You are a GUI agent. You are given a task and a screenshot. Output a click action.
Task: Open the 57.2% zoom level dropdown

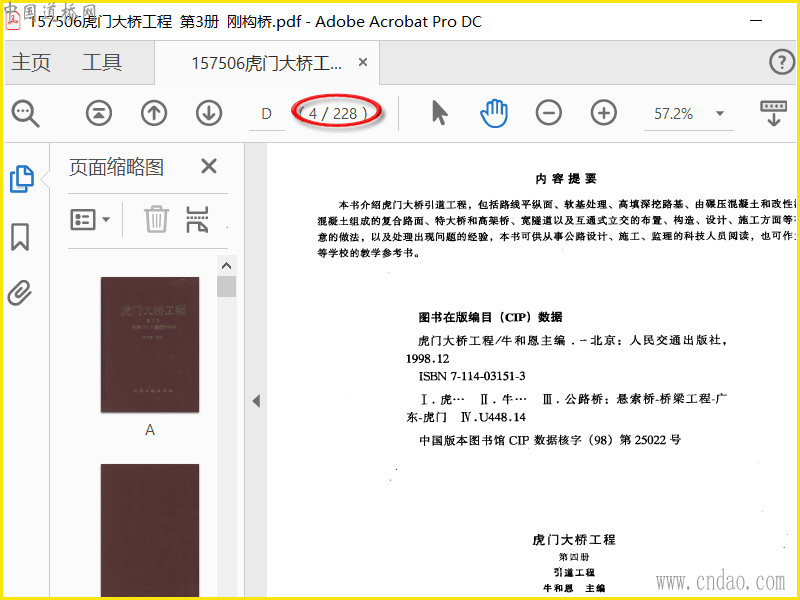tap(720, 113)
